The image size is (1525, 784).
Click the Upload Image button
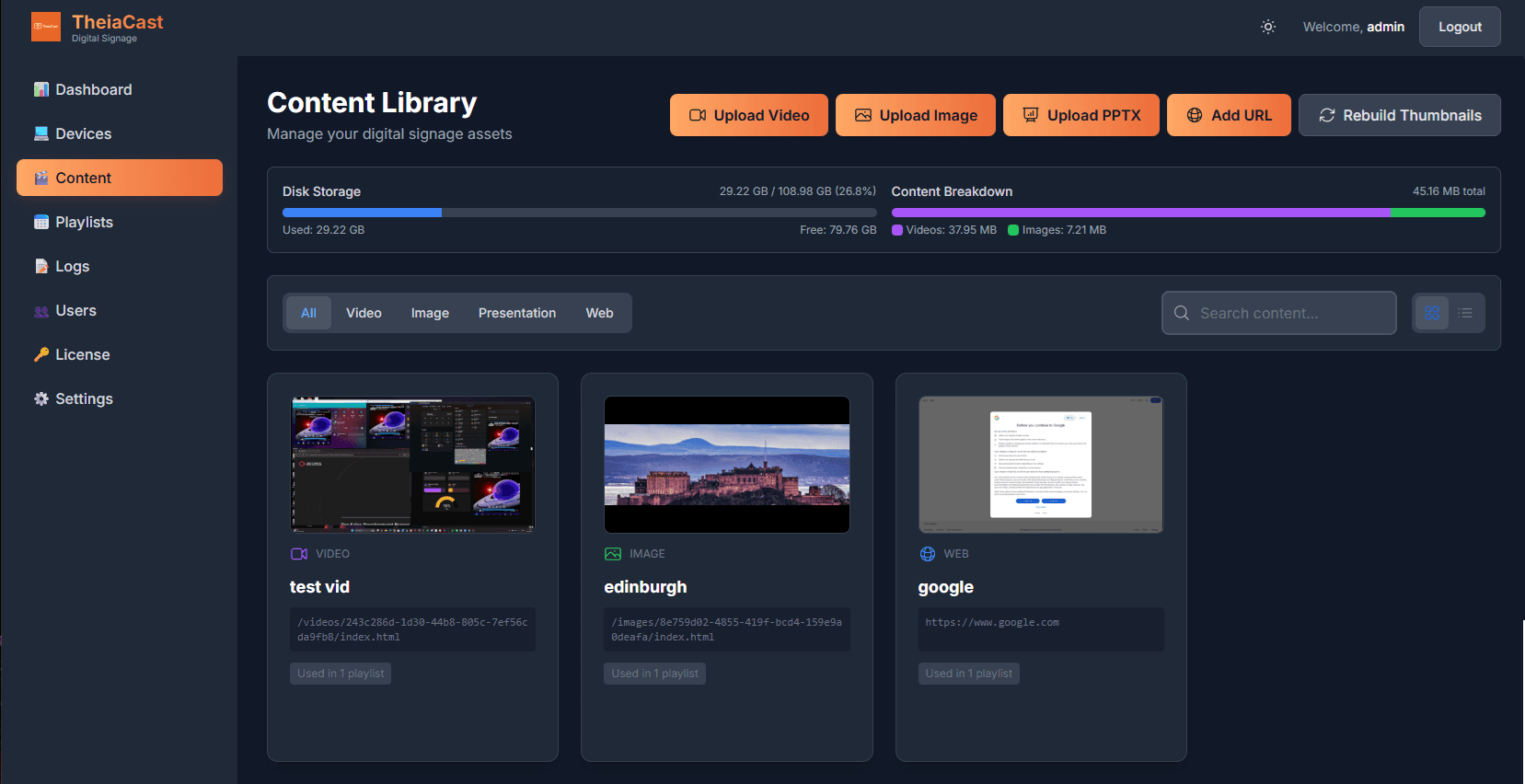coord(916,115)
